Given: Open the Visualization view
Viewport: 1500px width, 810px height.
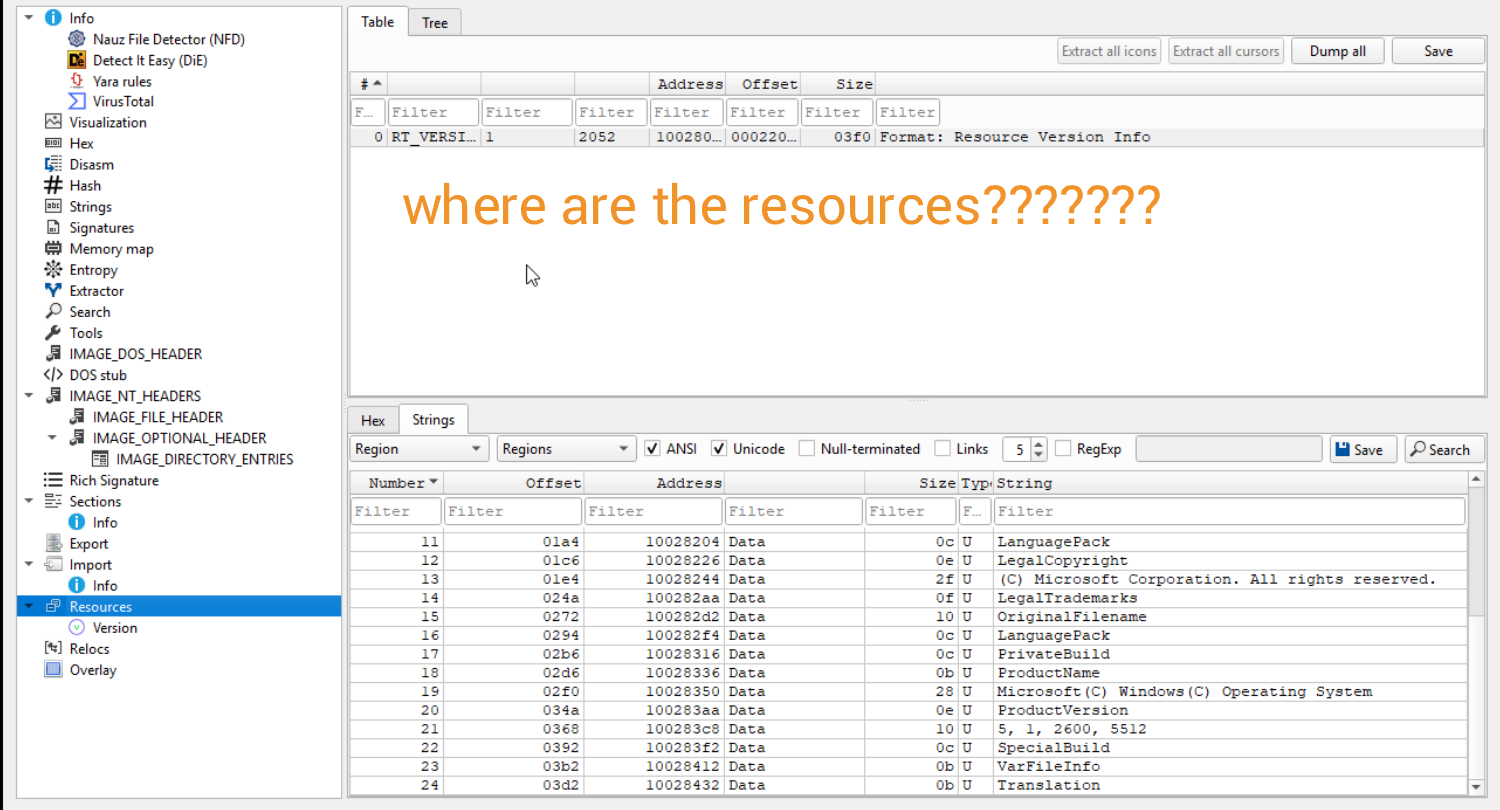Looking at the screenshot, I should [x=105, y=122].
